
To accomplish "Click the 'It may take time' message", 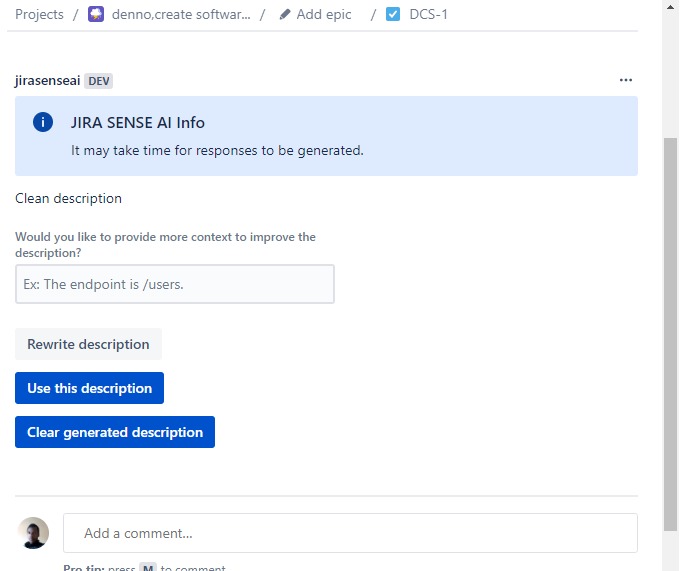I will pos(217,150).
